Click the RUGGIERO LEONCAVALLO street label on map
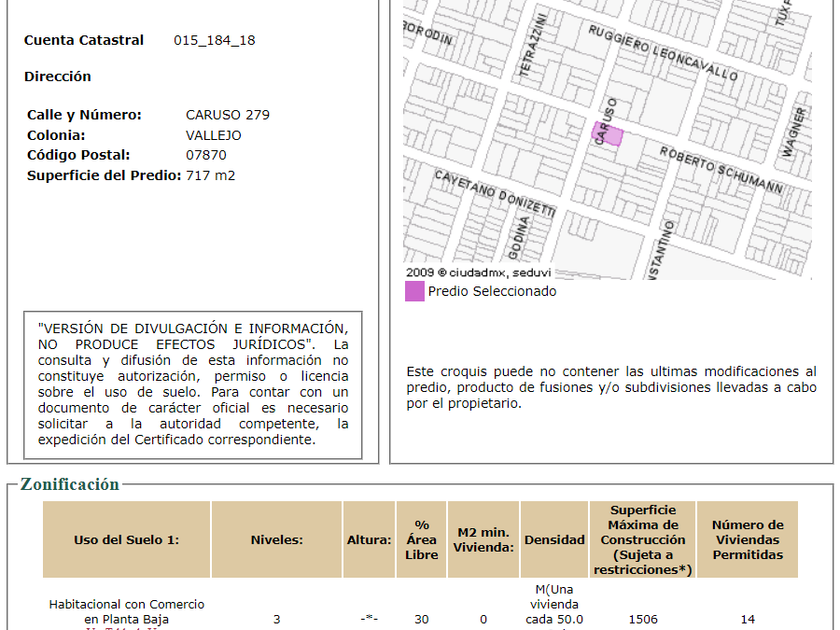Viewport: 840px width, 630px height. point(663,52)
